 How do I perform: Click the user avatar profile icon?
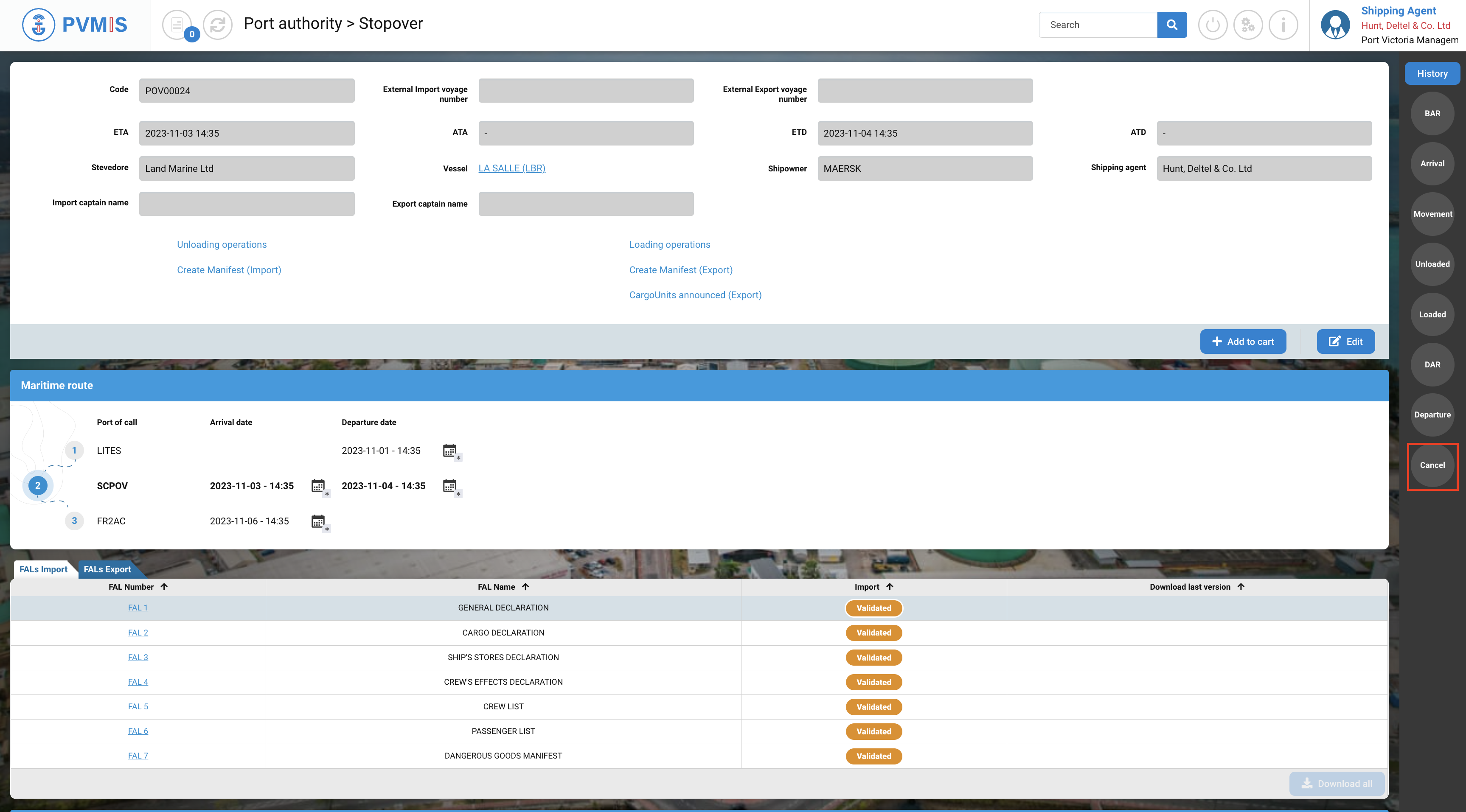point(1335,25)
